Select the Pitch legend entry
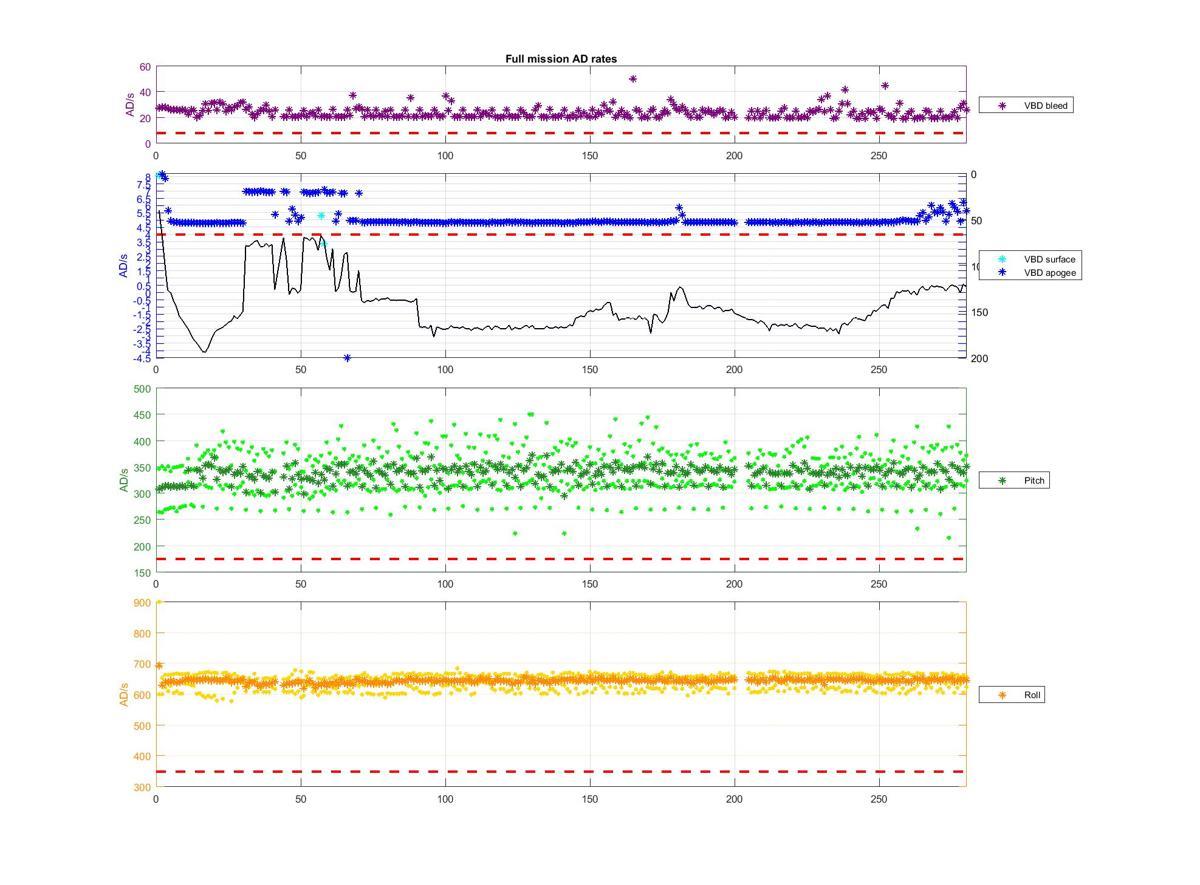 (x=1015, y=481)
